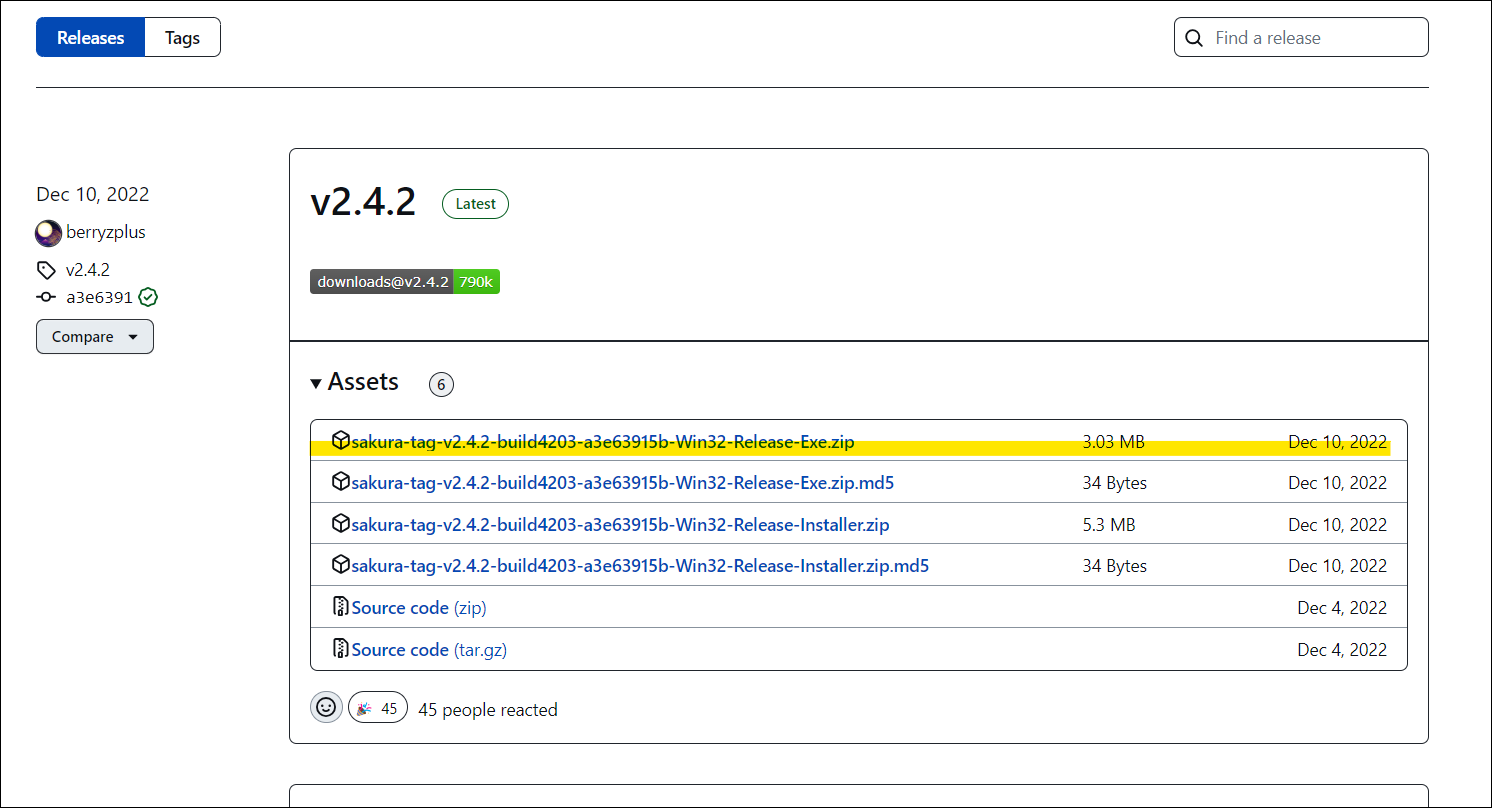The height and width of the screenshot is (808, 1492).
Task: Open the v2.4.2 tag link in sidebar
Action: (88, 270)
